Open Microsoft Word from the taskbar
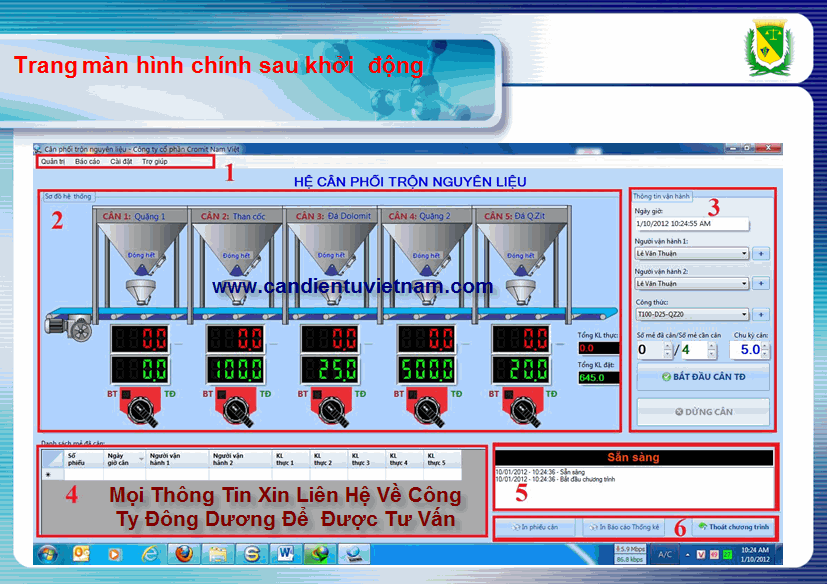 [285, 554]
